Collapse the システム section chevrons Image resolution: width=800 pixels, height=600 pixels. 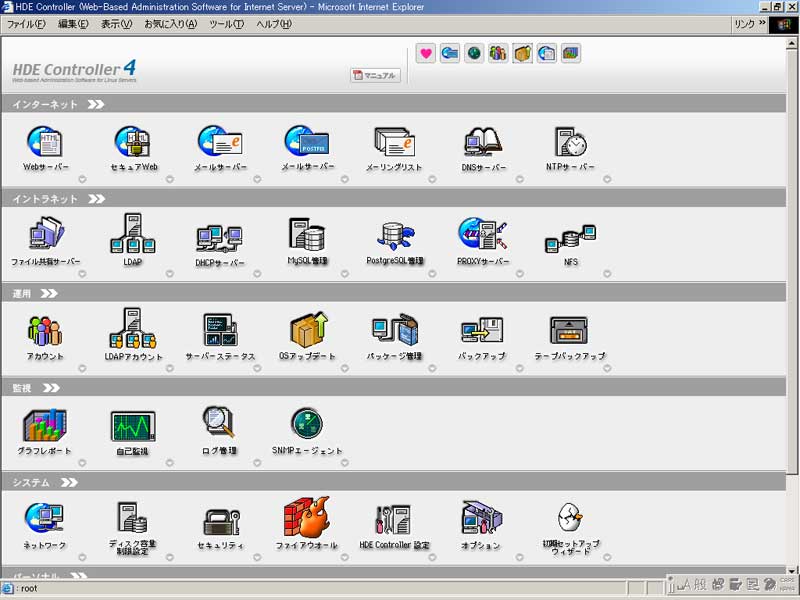click(69, 483)
